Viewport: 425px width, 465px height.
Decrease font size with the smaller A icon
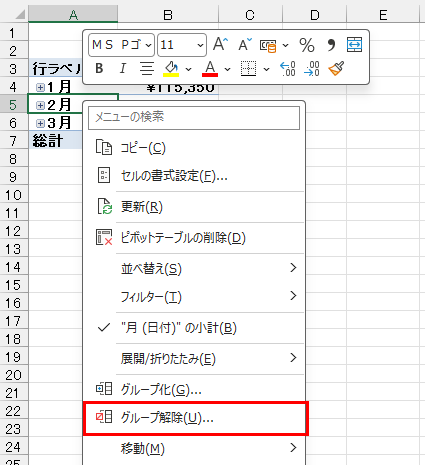pyautogui.click(x=245, y=44)
